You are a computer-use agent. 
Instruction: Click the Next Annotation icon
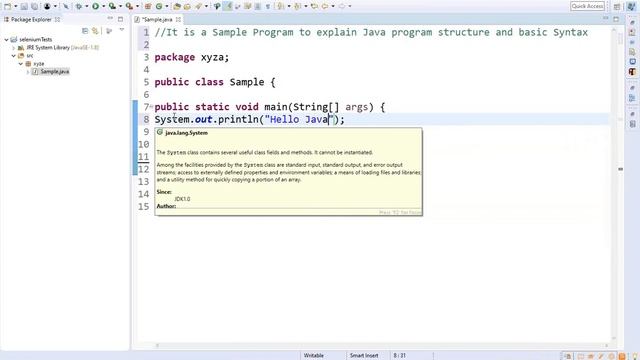(x=280, y=6)
